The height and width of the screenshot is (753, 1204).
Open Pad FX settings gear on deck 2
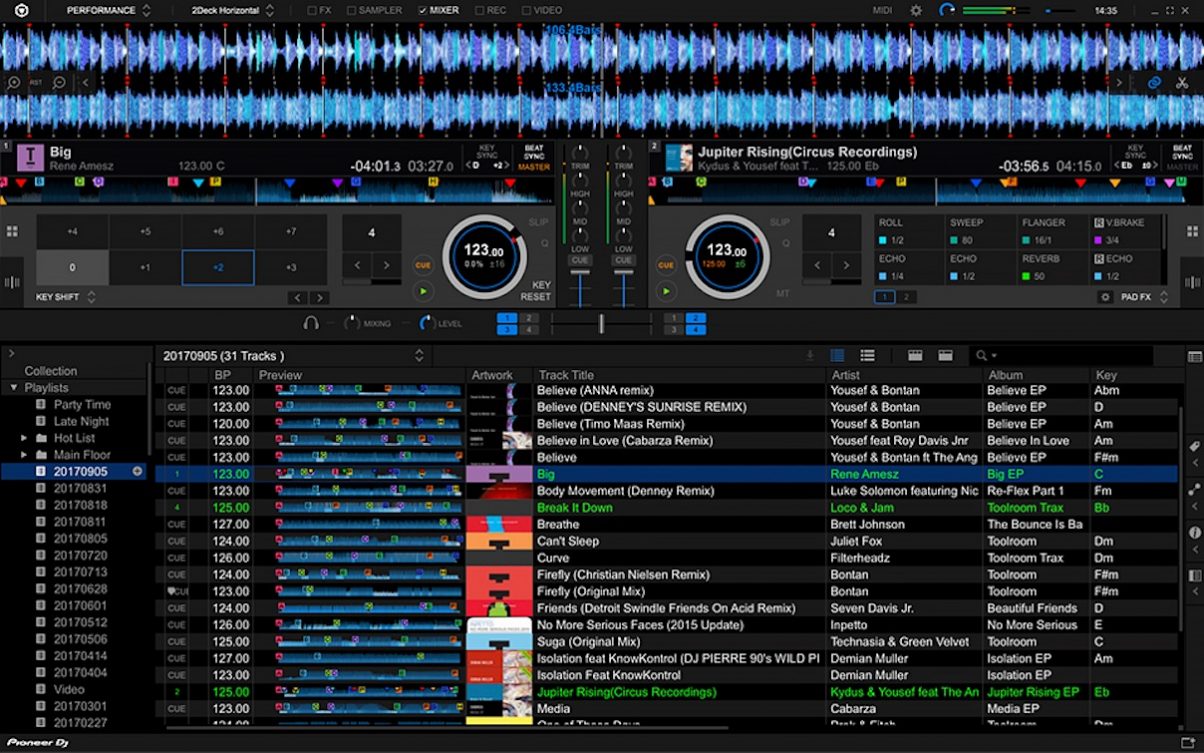point(1105,297)
